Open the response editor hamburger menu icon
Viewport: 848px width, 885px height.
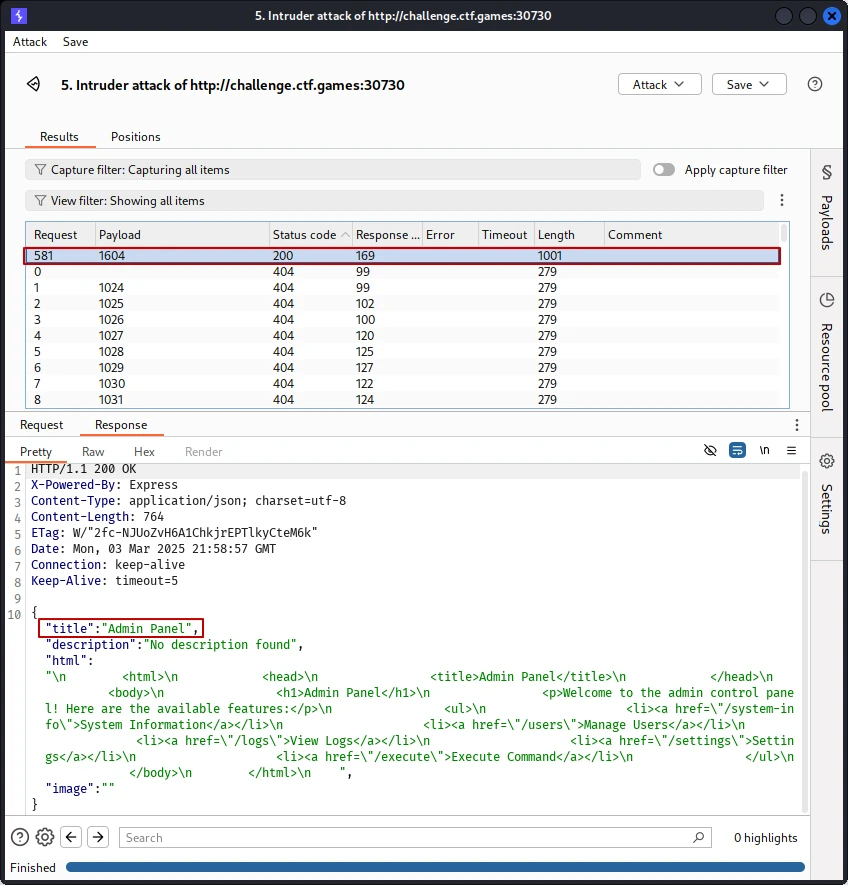point(791,450)
